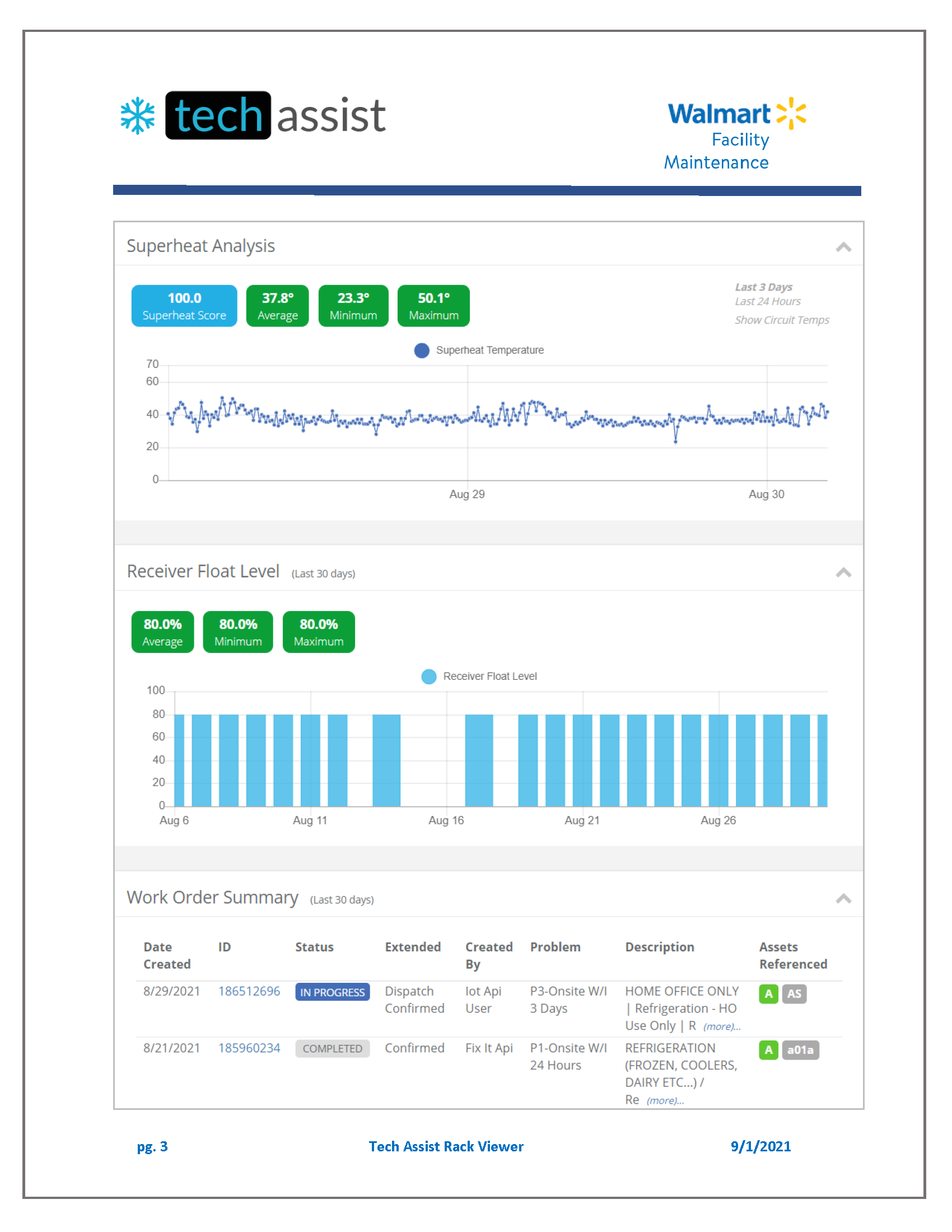
Task: Click the "50.1° Maximum" temperature badge
Action: (x=433, y=306)
